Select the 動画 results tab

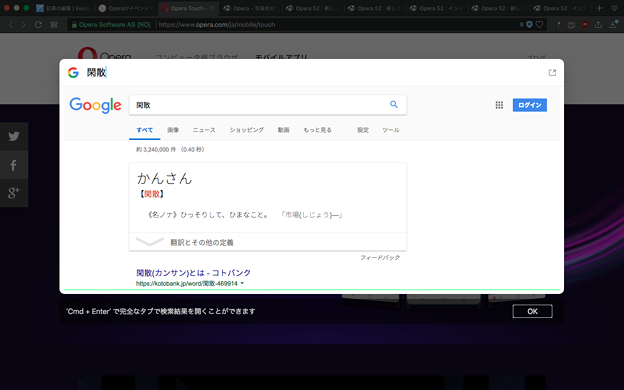coord(283,130)
